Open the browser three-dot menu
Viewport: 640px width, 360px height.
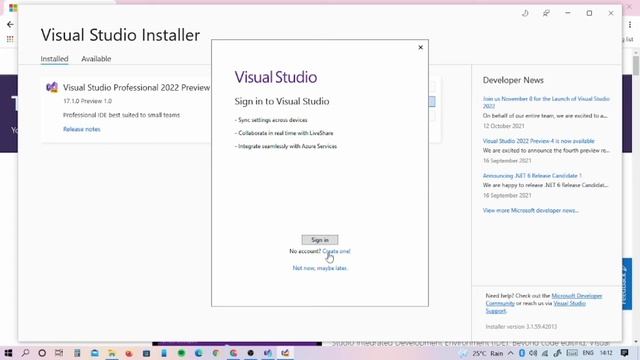pos(630,24)
